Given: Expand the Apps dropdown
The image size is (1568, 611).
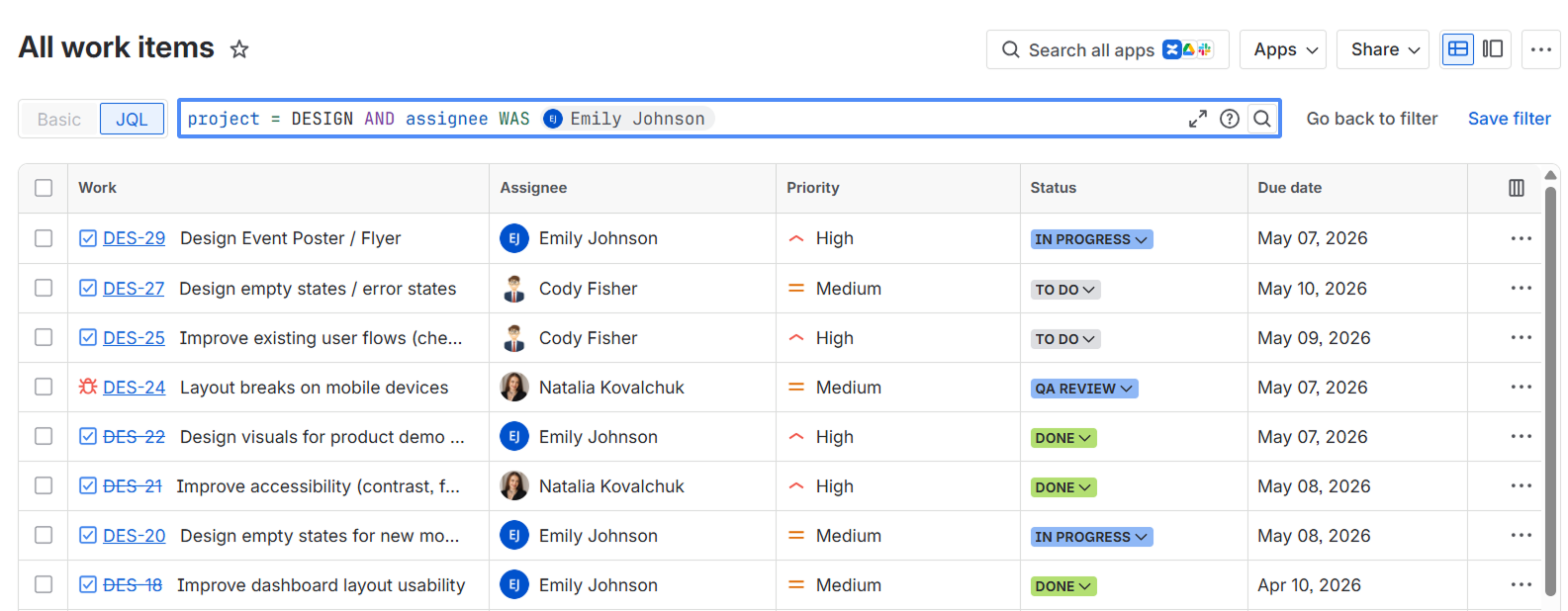Looking at the screenshot, I should point(1283,49).
